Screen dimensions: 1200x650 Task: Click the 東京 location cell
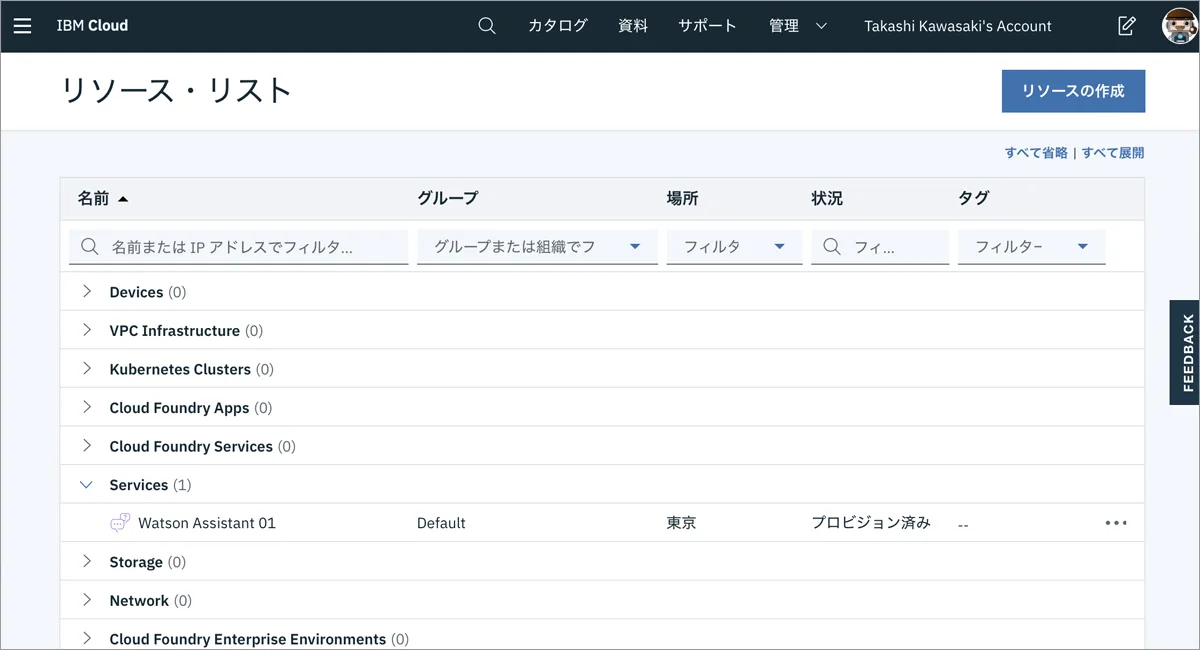pyautogui.click(x=682, y=523)
